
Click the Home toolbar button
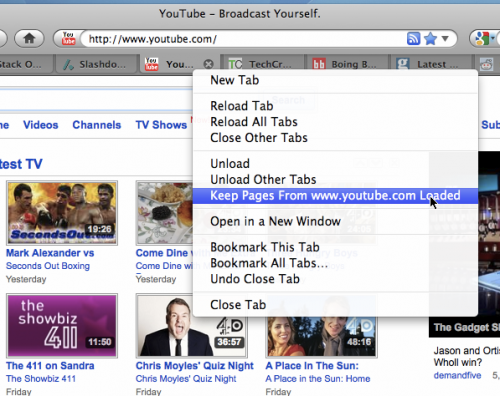tap(29, 39)
